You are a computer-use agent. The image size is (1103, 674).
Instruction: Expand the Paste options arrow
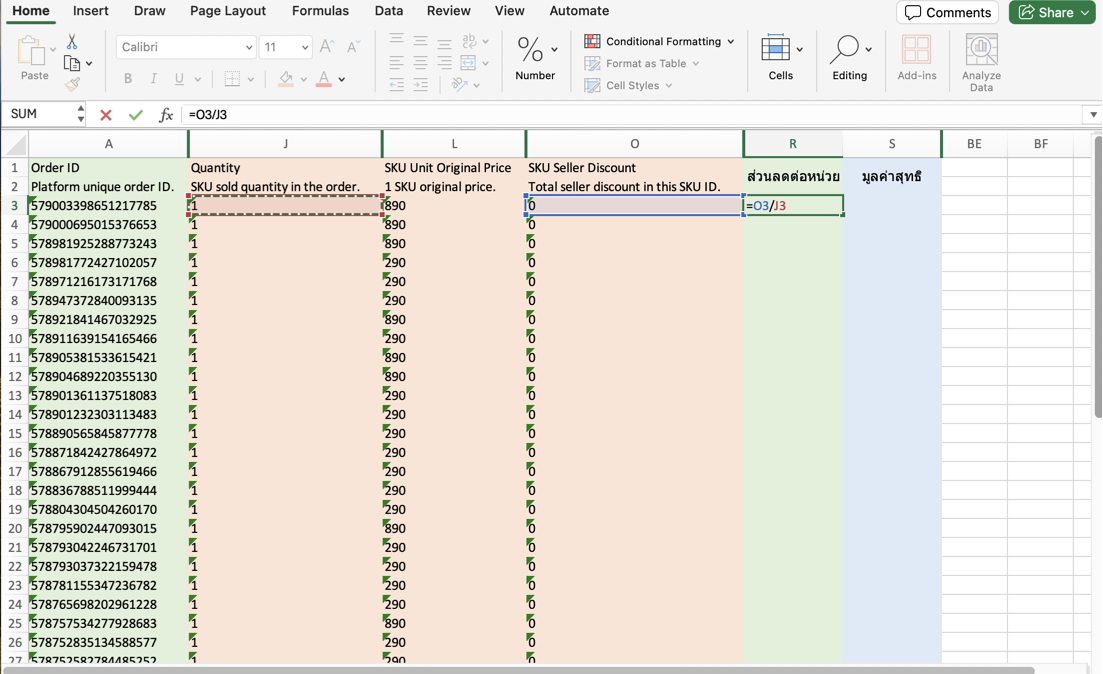pyautogui.click(x=53, y=49)
